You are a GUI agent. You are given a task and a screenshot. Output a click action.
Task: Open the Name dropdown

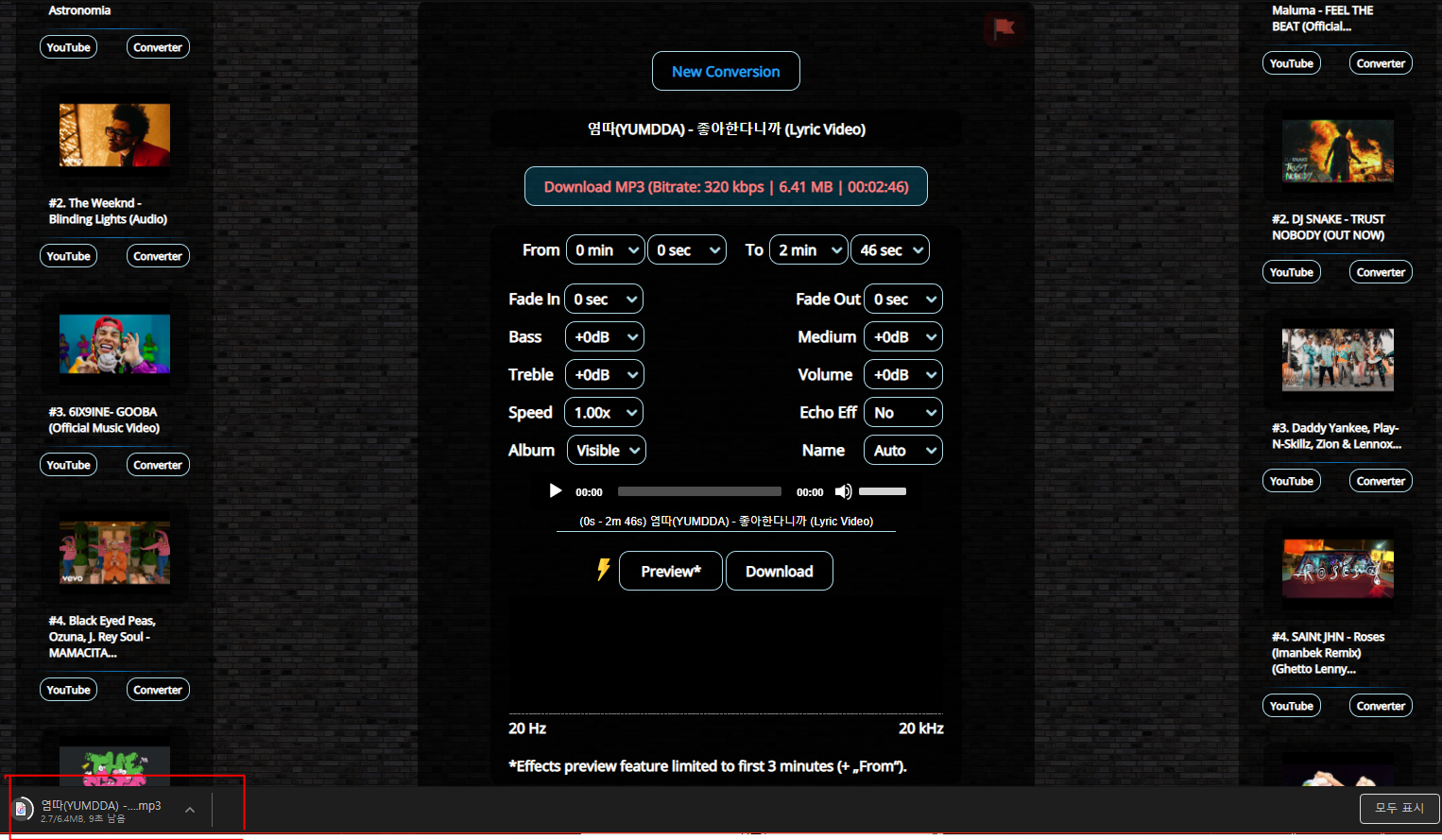click(x=903, y=450)
